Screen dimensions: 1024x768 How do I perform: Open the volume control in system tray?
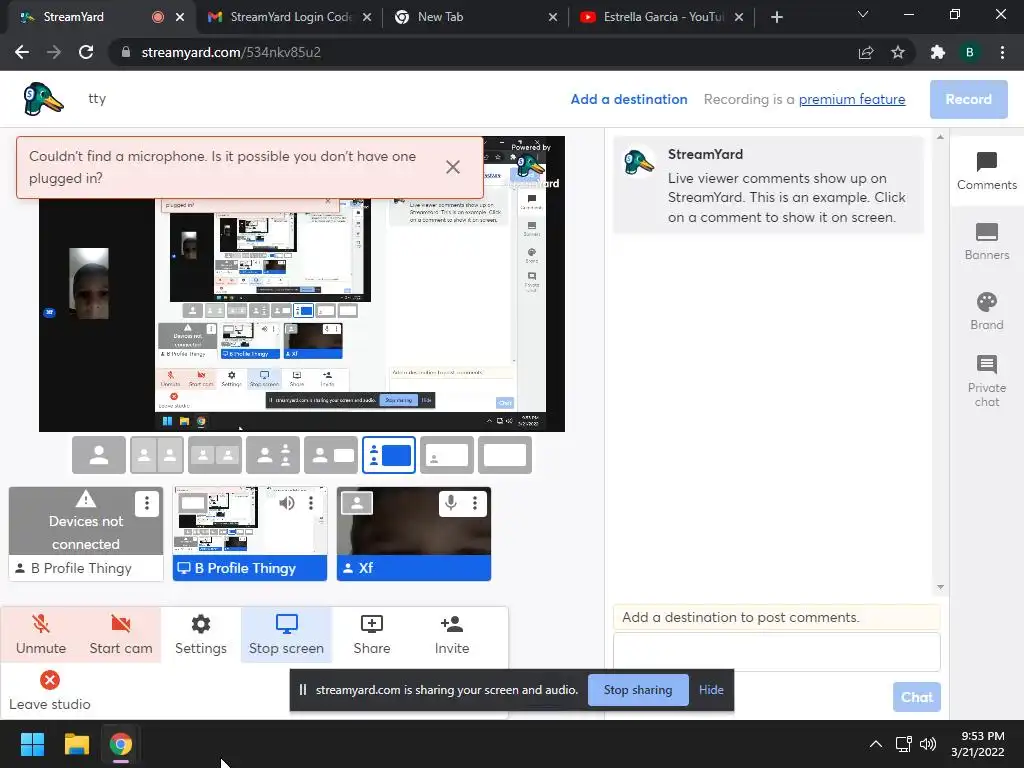[927, 744]
